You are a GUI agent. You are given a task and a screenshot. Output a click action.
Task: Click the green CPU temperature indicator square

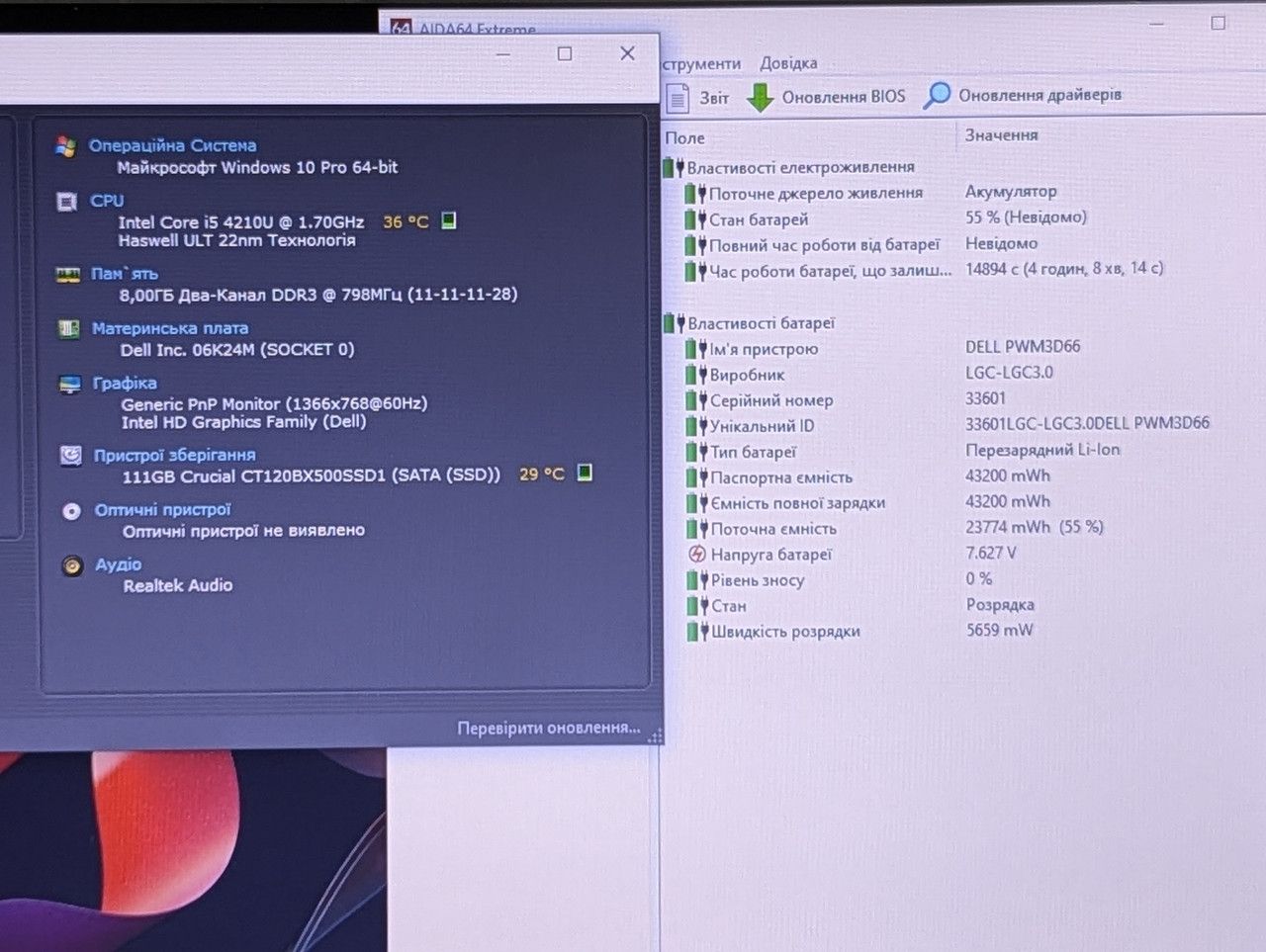pos(448,220)
